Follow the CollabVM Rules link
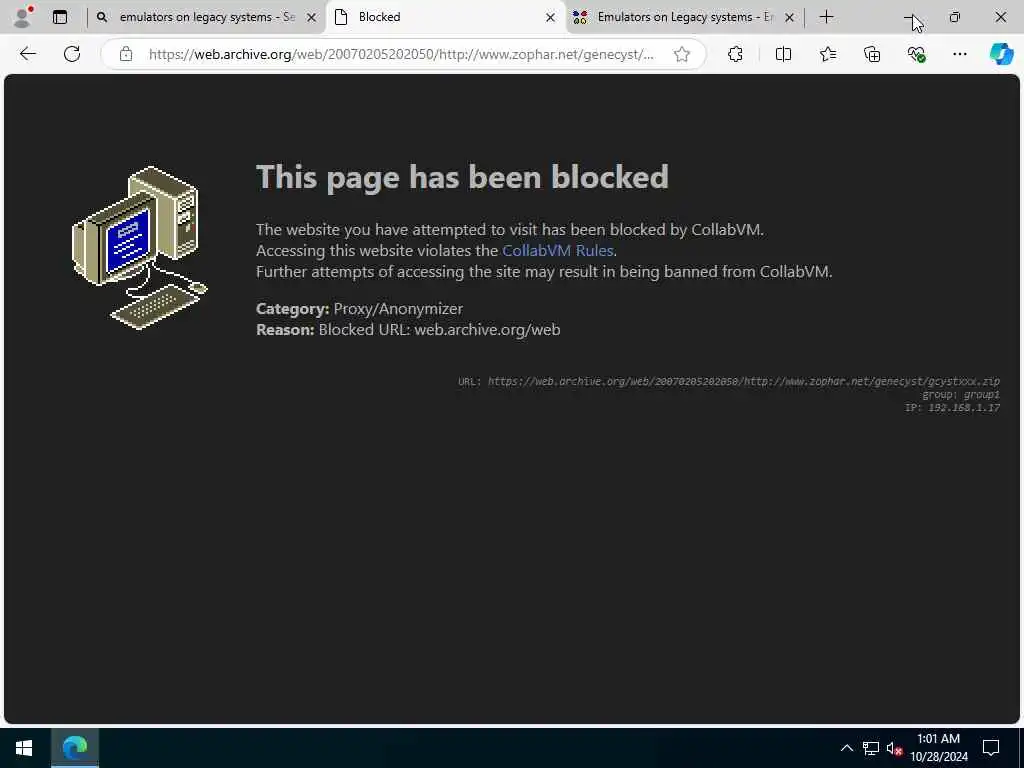This screenshot has height=768, width=1024. [558, 251]
